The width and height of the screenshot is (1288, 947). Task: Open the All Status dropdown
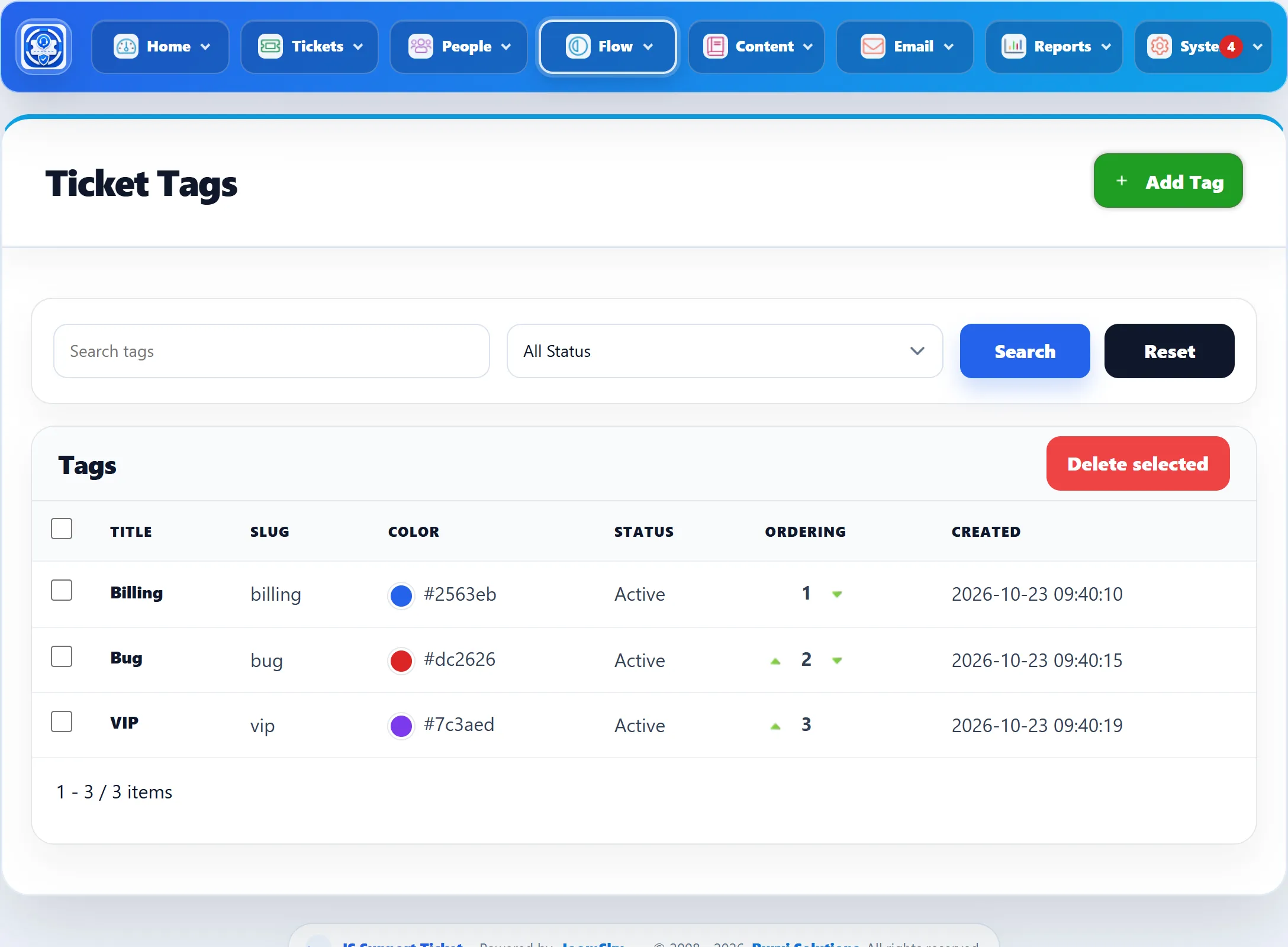point(724,351)
